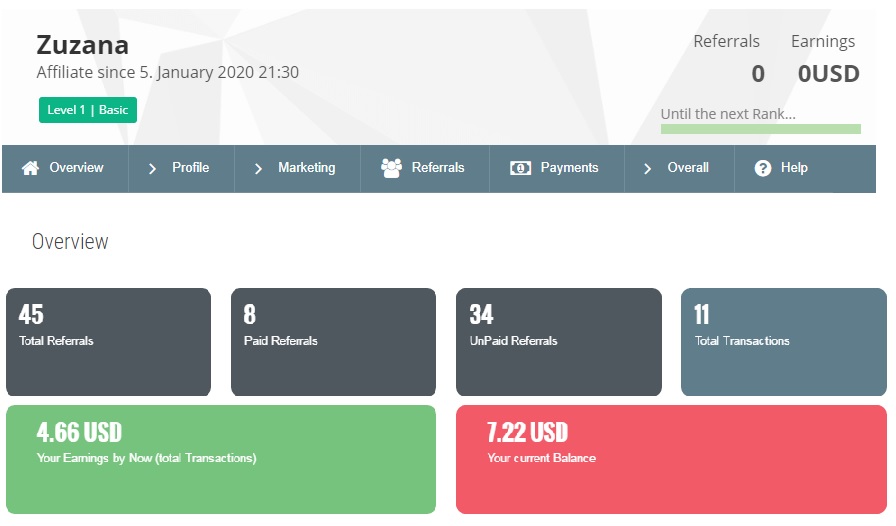Click the red 7.22 USD balance card
896x526 pixels.
671,460
